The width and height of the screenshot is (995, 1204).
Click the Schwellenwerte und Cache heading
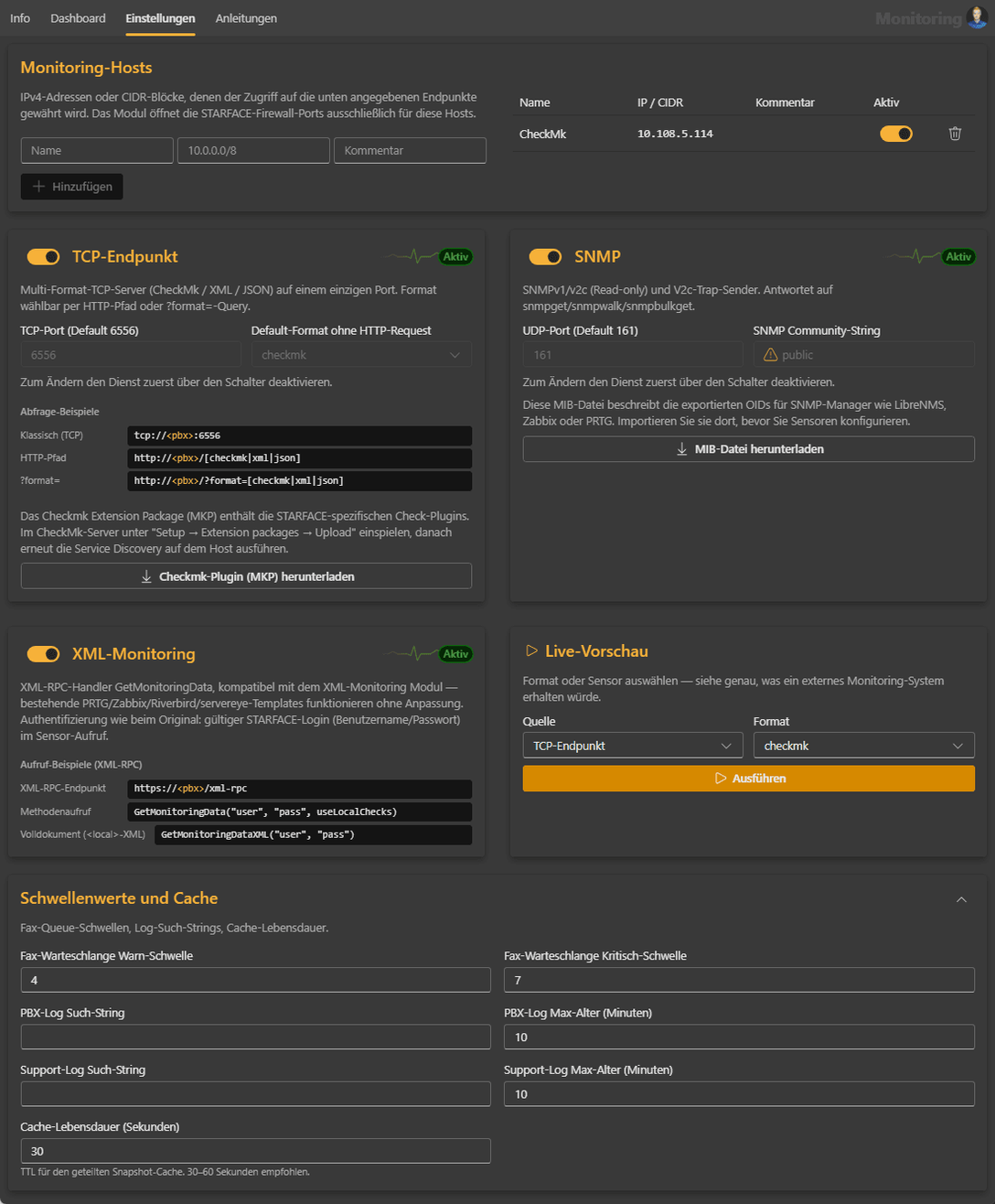(119, 898)
